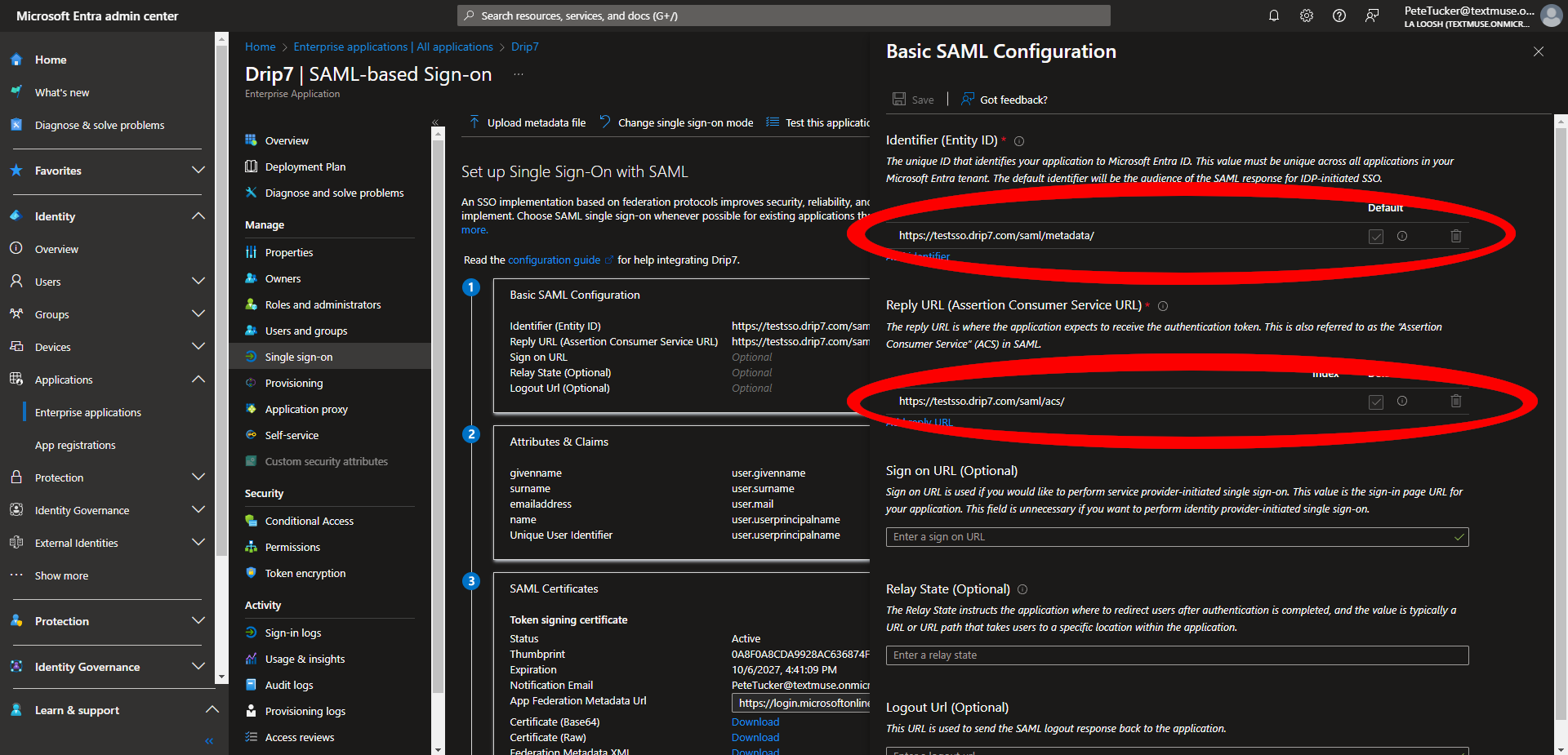The width and height of the screenshot is (1568, 755).
Task: Collapse the Drip7 resource menu
Action: click(435, 122)
